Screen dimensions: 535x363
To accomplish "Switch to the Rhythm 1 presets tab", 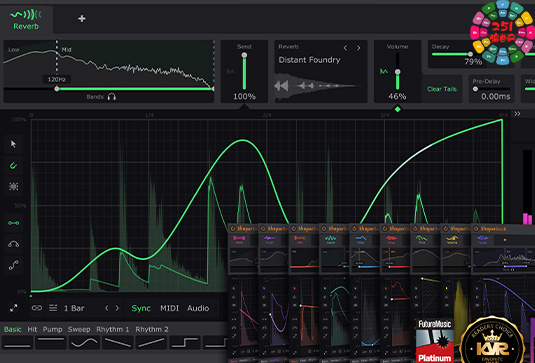I will pos(113,329).
